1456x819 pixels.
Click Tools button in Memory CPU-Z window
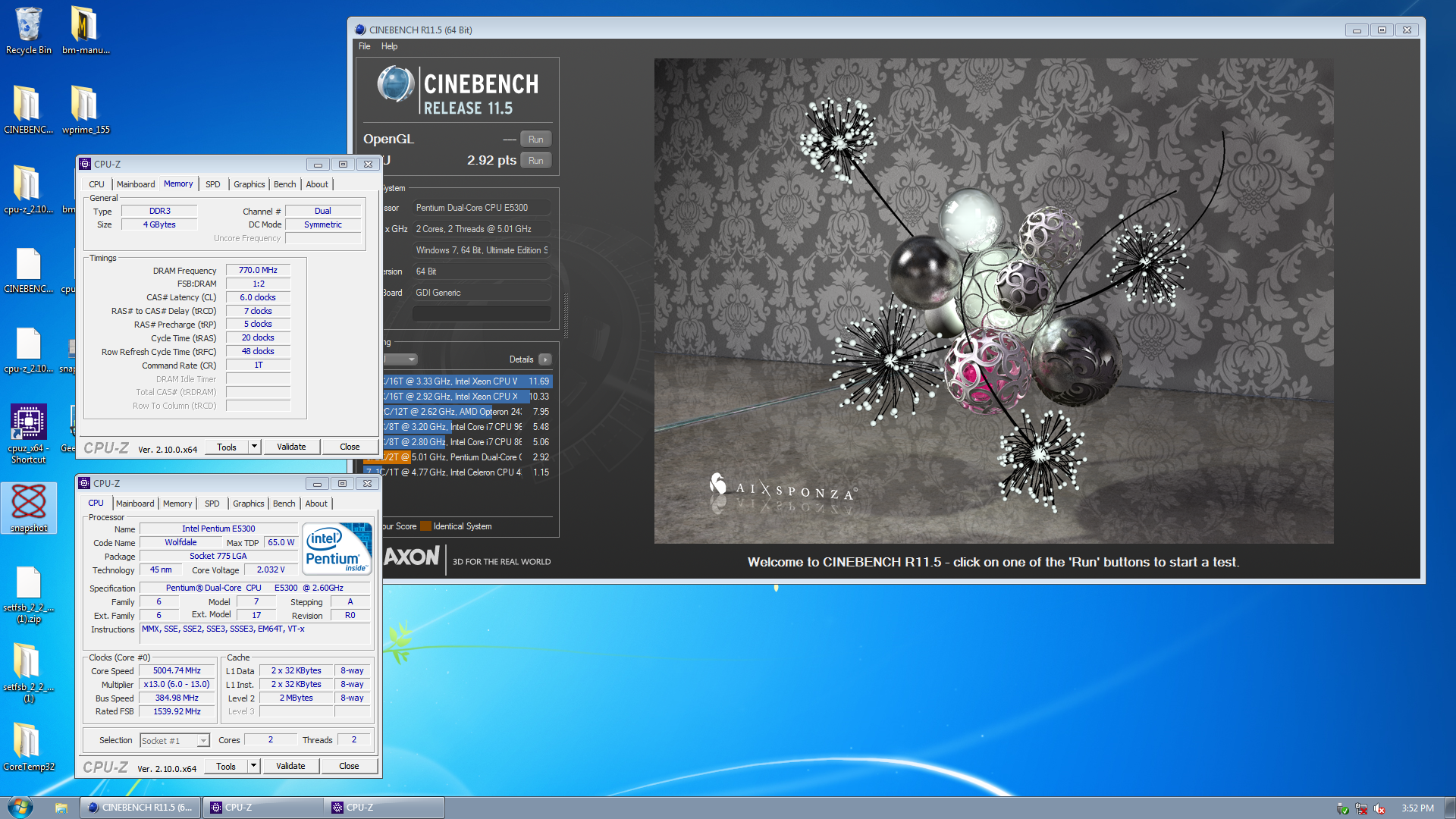pos(227,447)
